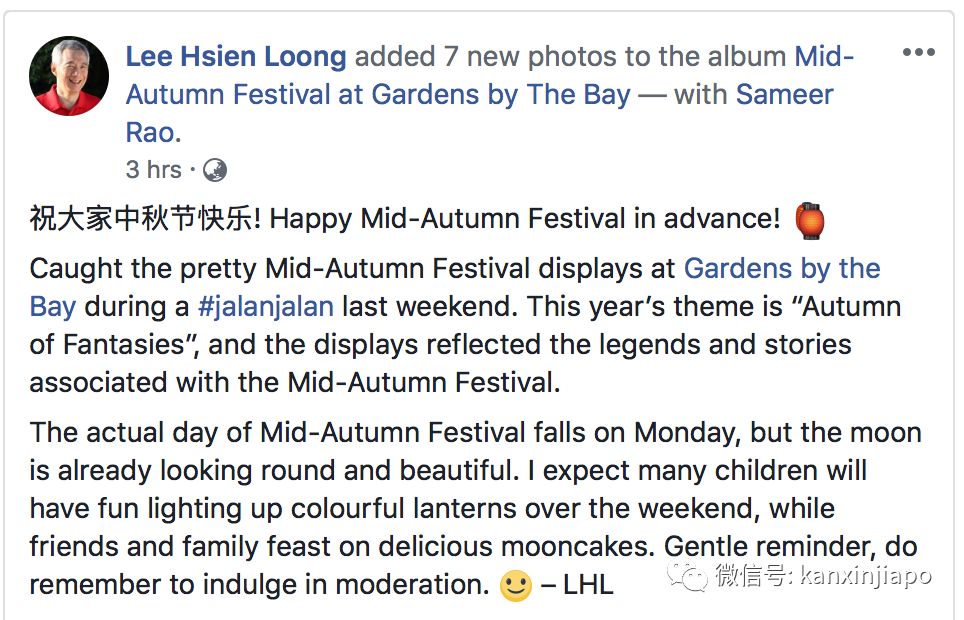
Task: Click the red lantern emoji
Action: (809, 219)
